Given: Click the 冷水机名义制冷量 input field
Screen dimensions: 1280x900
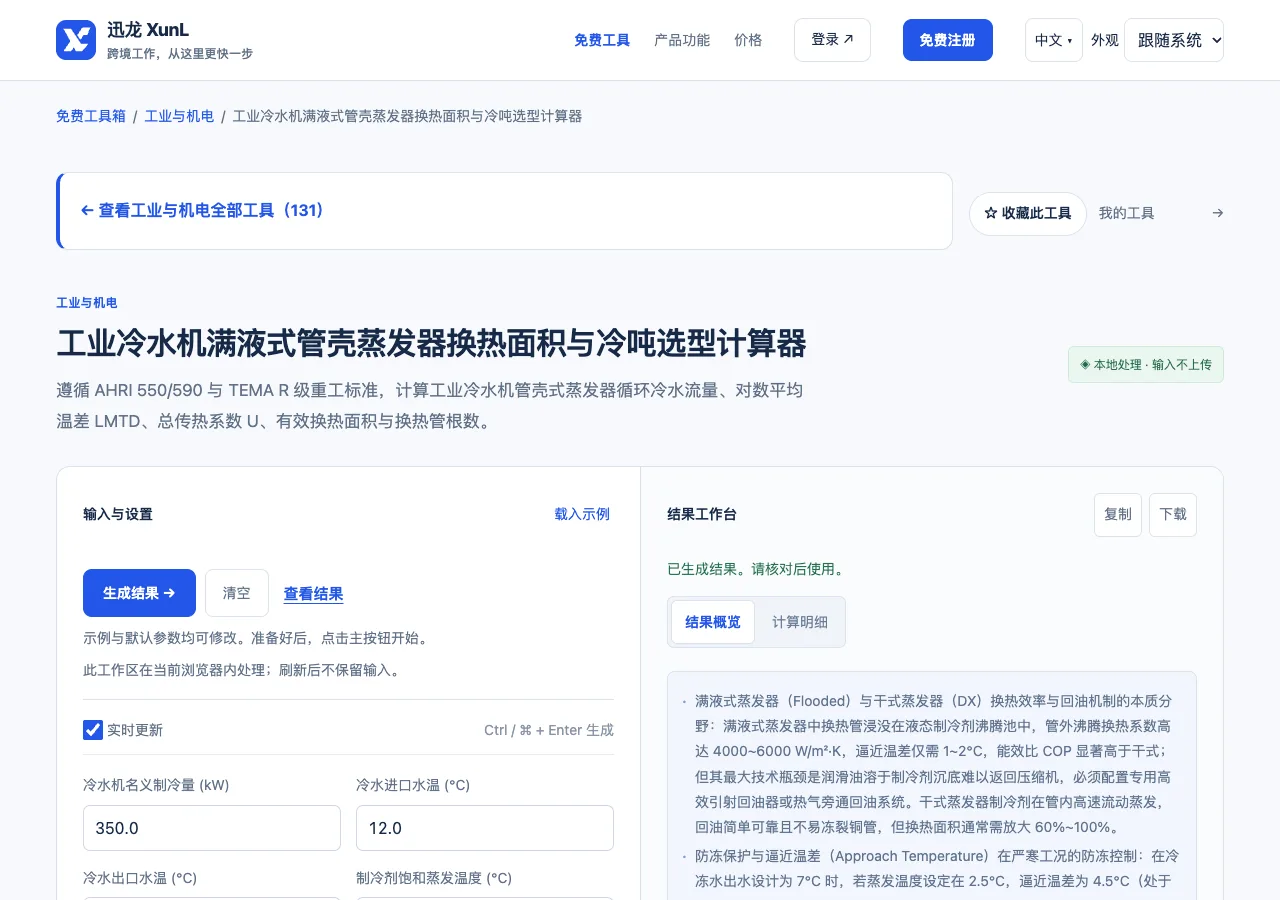Looking at the screenshot, I should [212, 828].
